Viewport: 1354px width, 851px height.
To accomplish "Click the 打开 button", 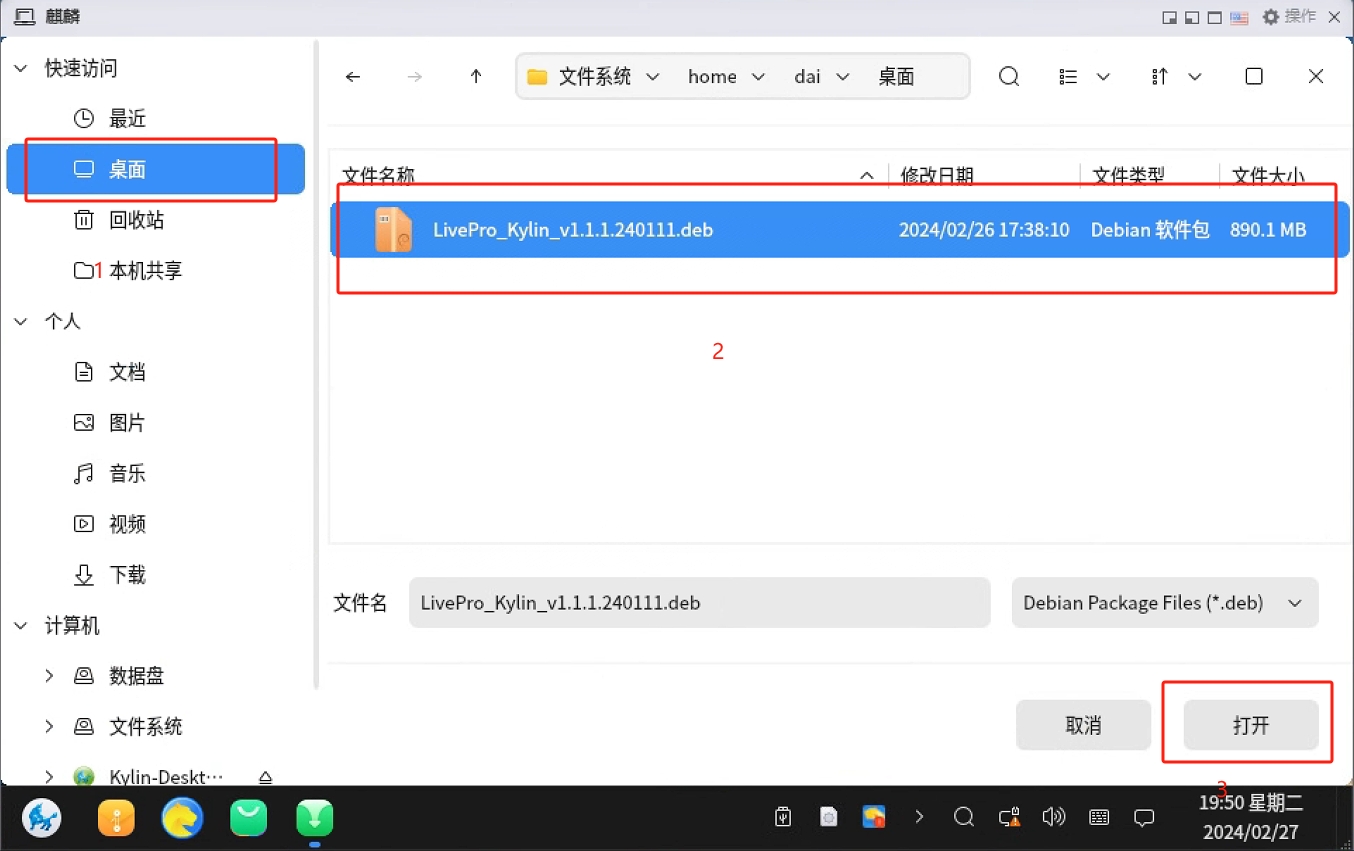I will [1251, 725].
